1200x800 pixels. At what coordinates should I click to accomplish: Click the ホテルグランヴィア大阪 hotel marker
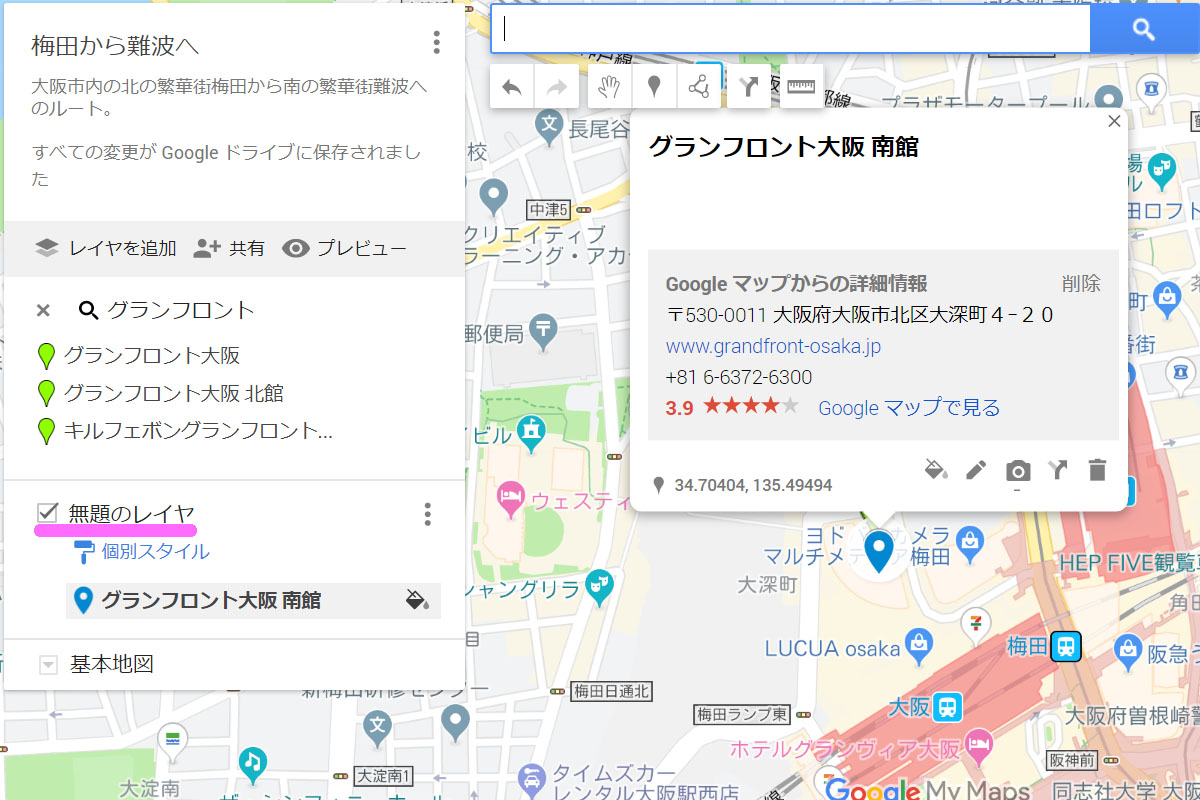(981, 747)
